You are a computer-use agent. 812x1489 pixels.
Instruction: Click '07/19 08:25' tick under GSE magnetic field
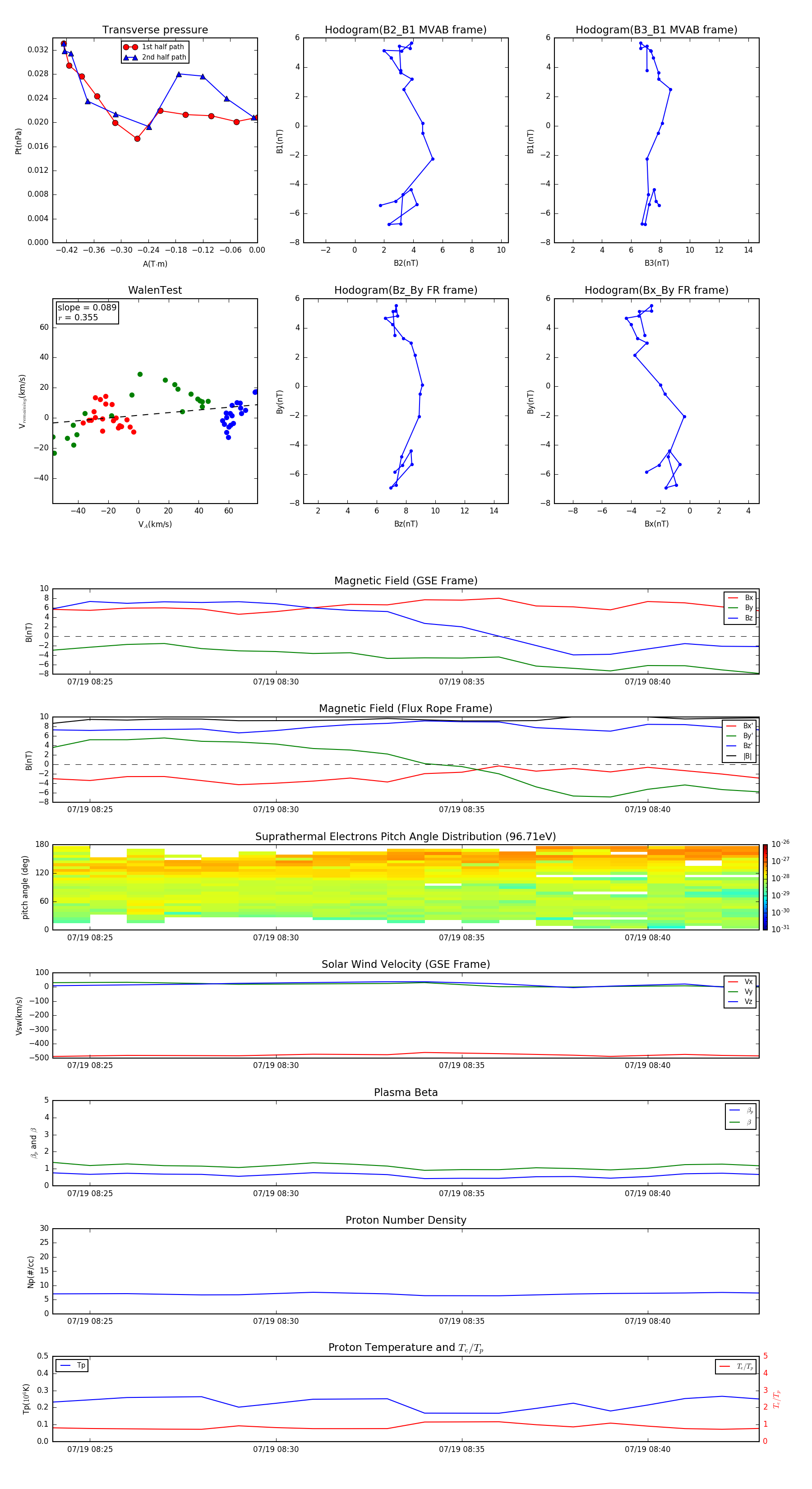click(x=90, y=681)
